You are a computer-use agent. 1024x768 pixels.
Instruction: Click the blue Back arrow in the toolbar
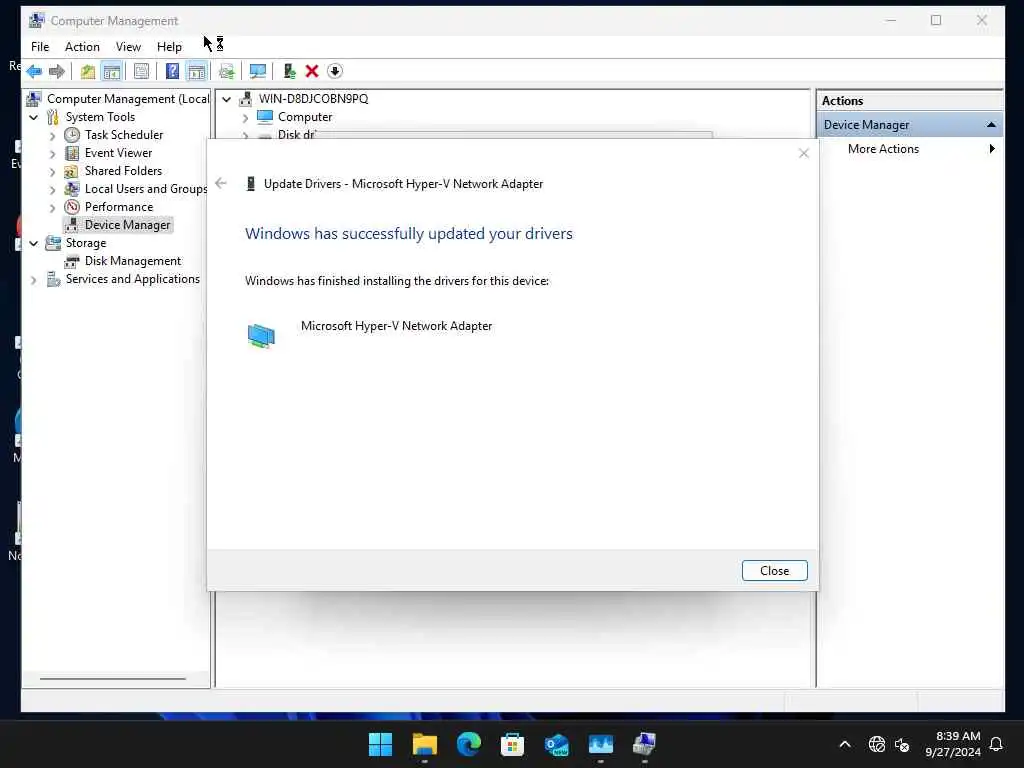(35, 71)
